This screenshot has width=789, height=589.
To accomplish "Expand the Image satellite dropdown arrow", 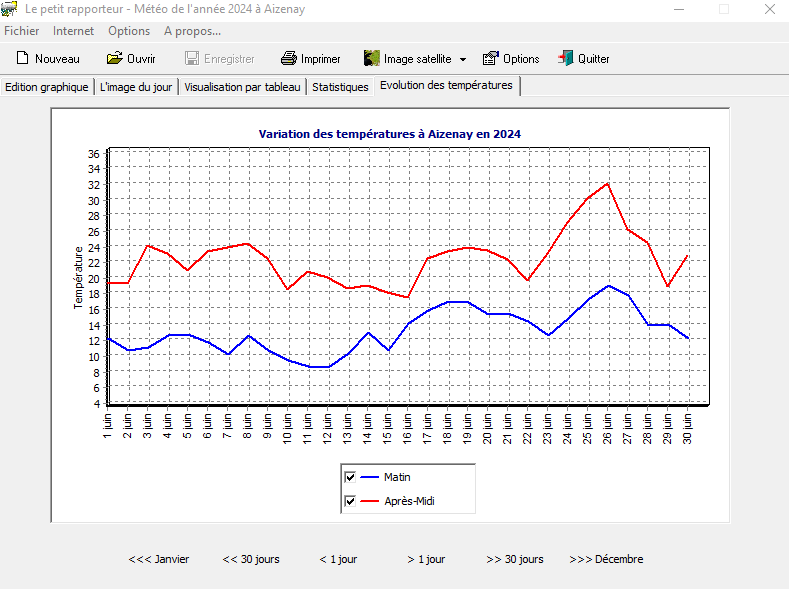I will point(463,60).
